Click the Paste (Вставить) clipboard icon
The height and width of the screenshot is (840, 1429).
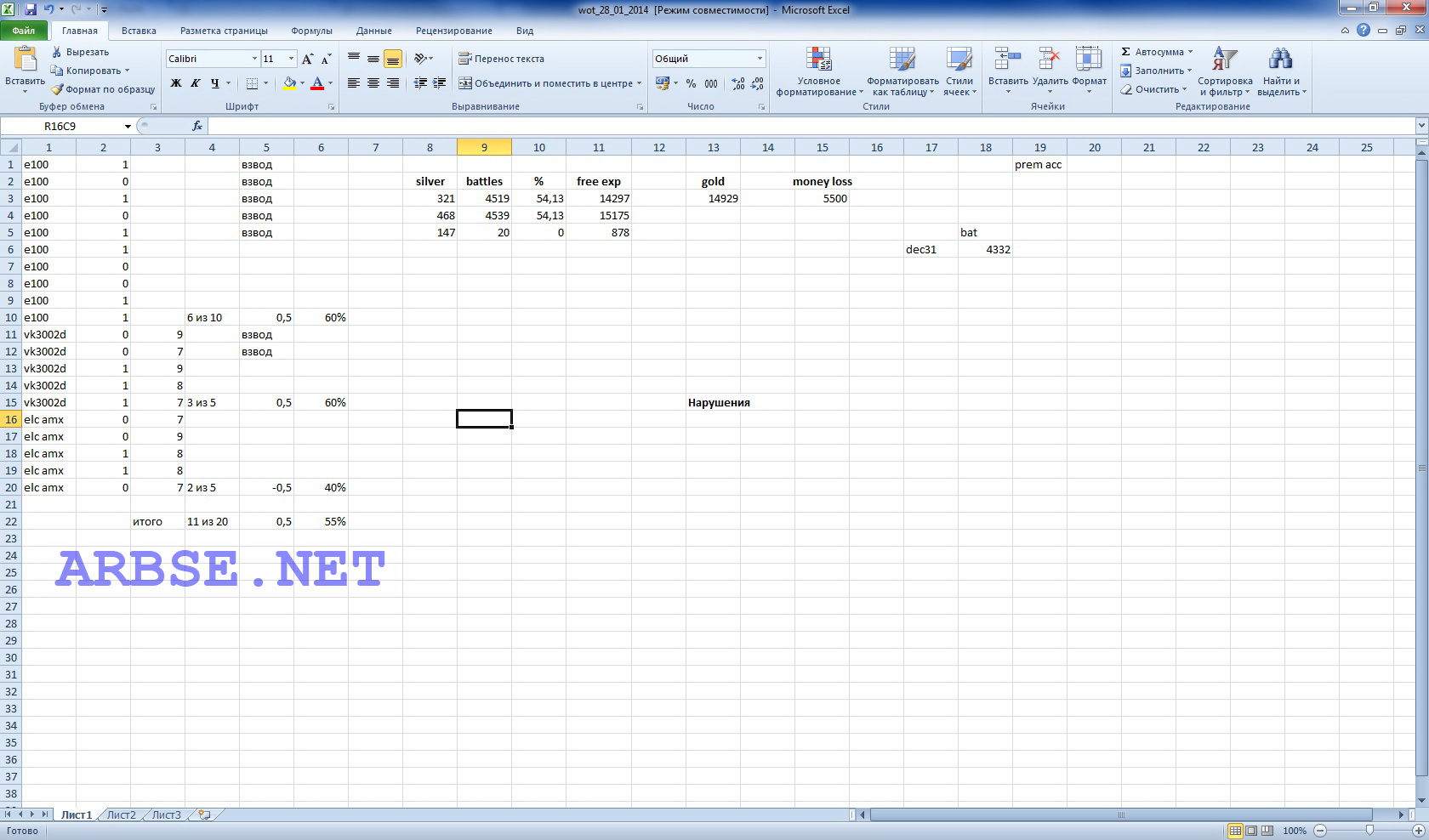(x=25, y=60)
